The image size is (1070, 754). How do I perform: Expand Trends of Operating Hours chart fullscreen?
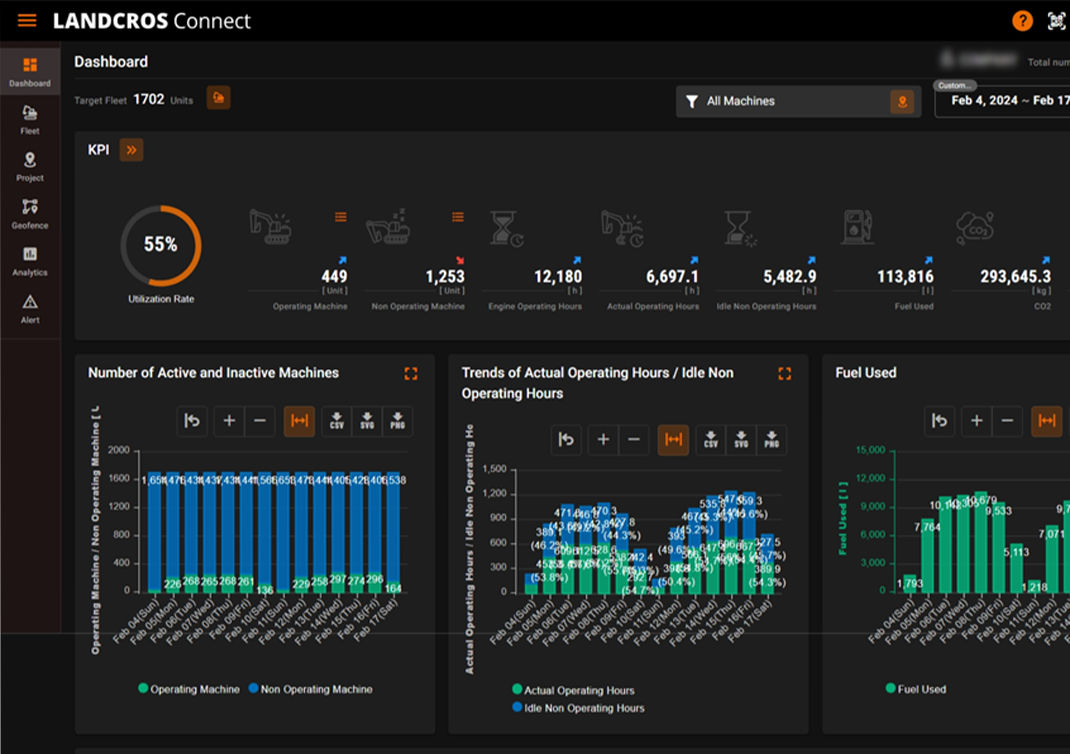coord(785,373)
